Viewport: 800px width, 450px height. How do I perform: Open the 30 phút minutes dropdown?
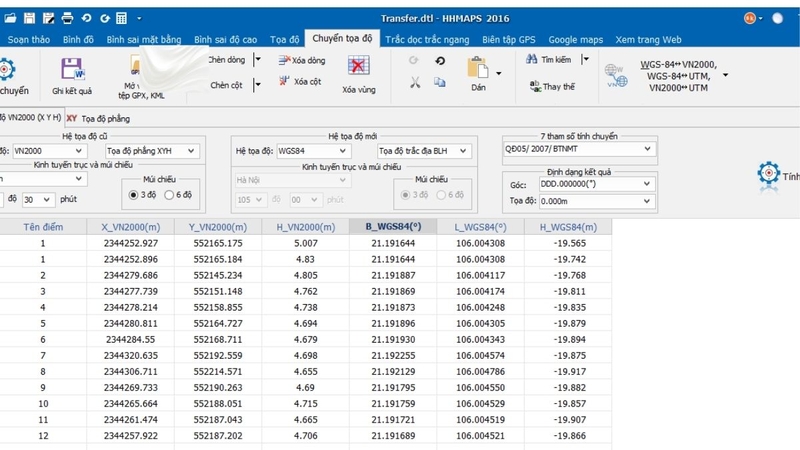point(38,199)
